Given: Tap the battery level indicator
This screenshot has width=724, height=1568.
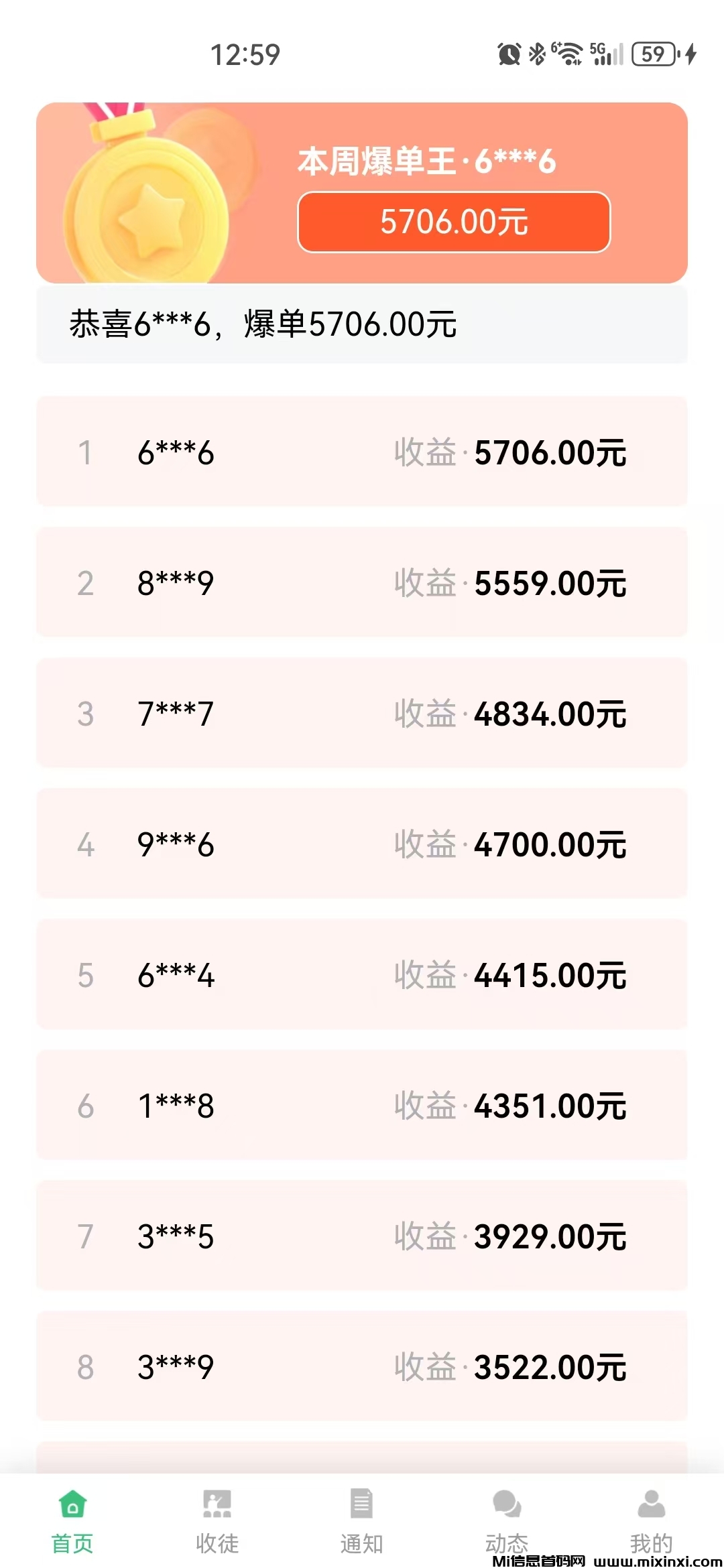Looking at the screenshot, I should tap(655, 54).
